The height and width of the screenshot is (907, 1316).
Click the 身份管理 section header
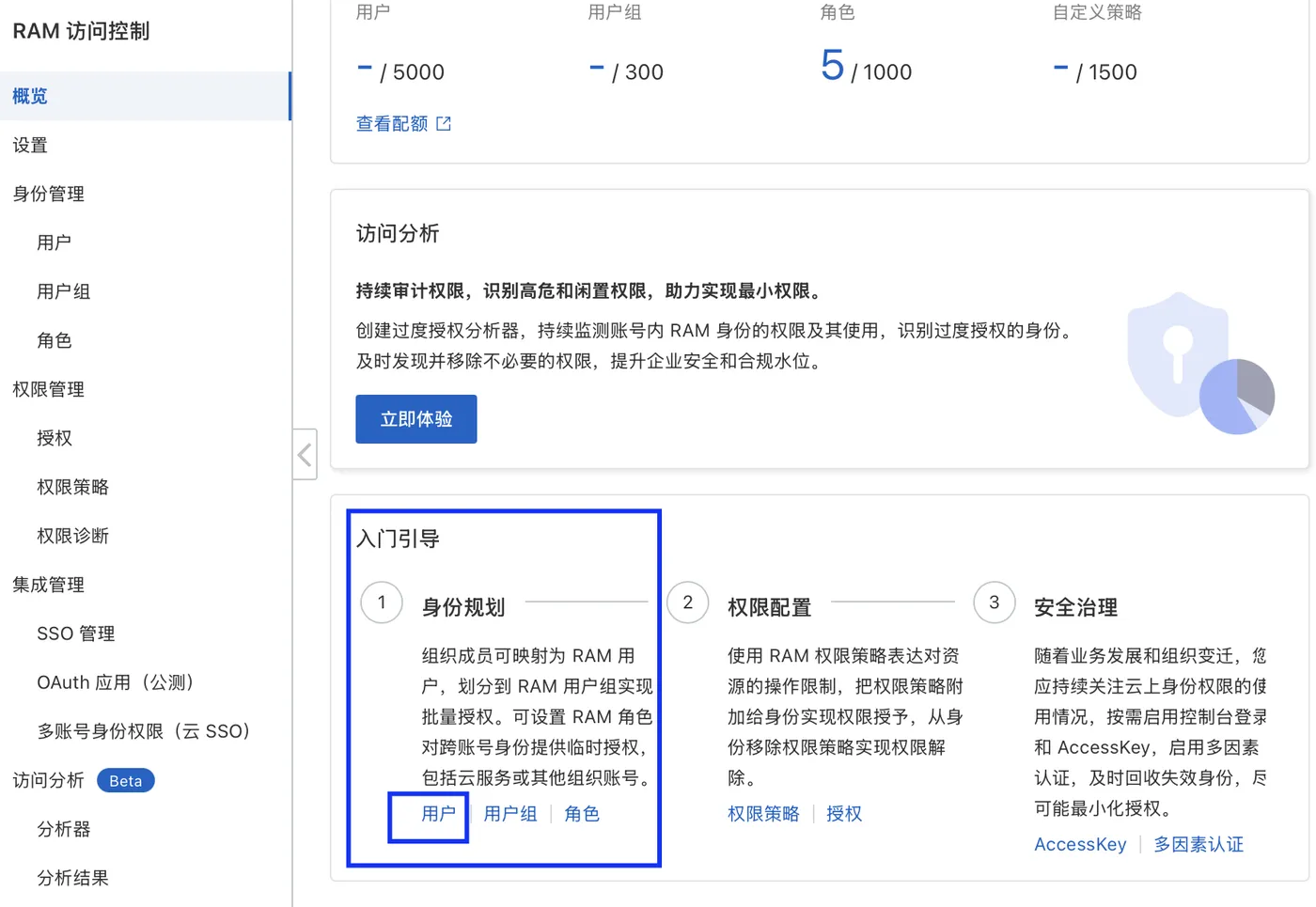click(x=48, y=194)
